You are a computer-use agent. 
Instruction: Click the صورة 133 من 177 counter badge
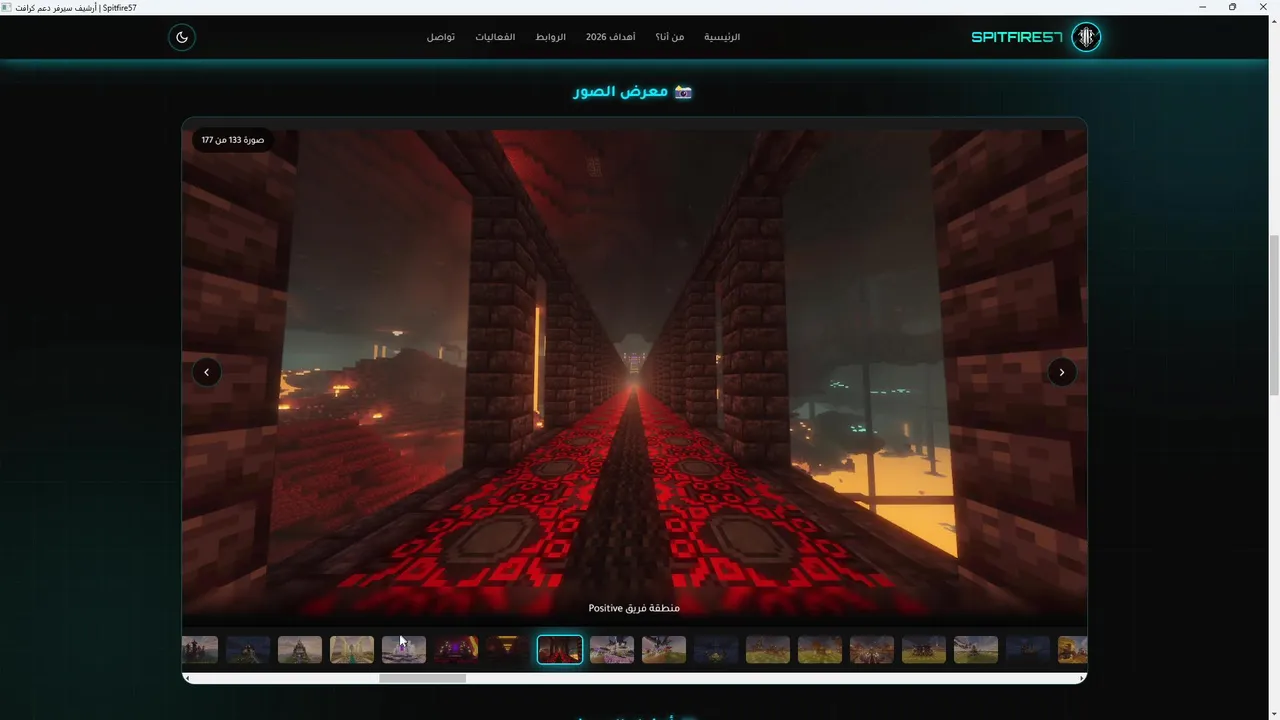[x=233, y=140]
